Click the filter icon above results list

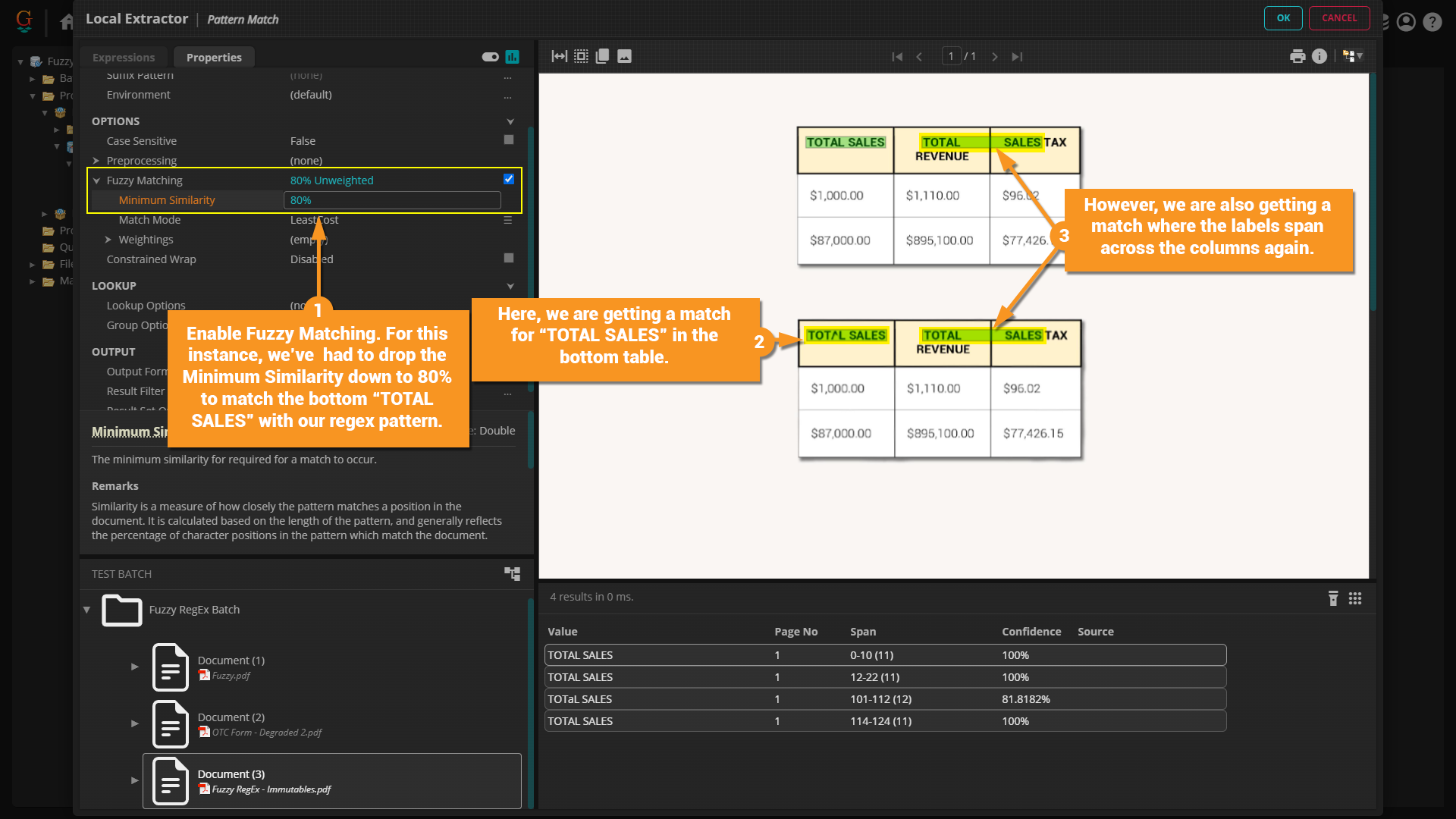click(x=1333, y=598)
